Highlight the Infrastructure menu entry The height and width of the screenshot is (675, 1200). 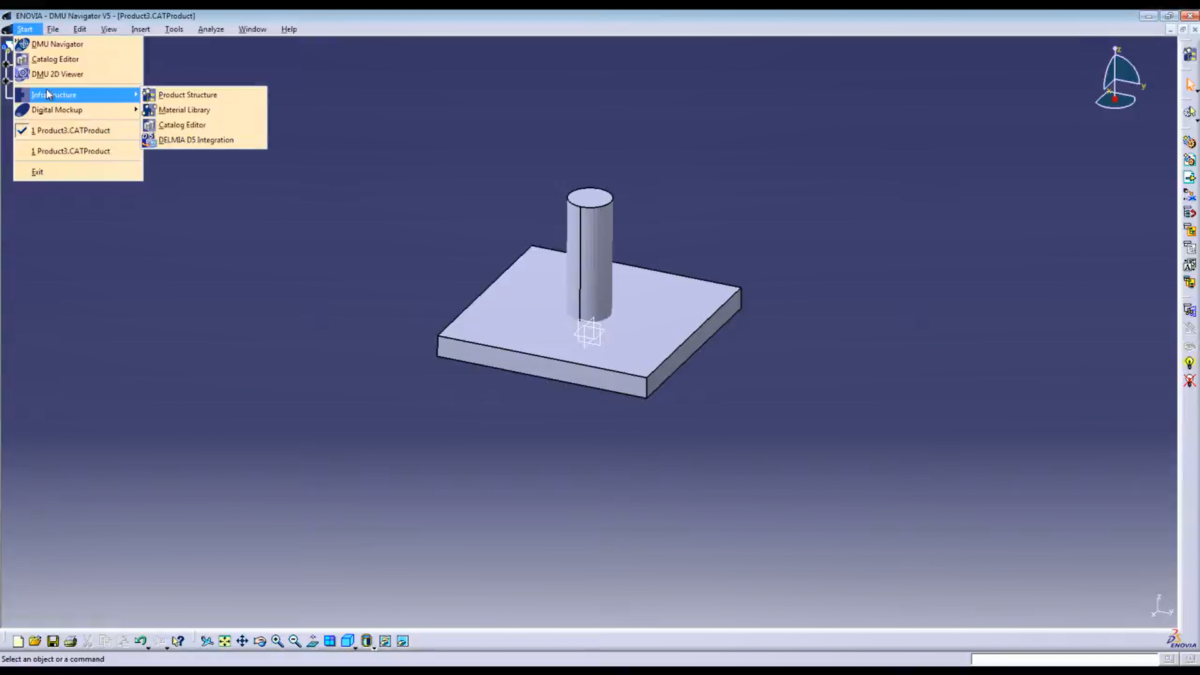tap(78, 95)
